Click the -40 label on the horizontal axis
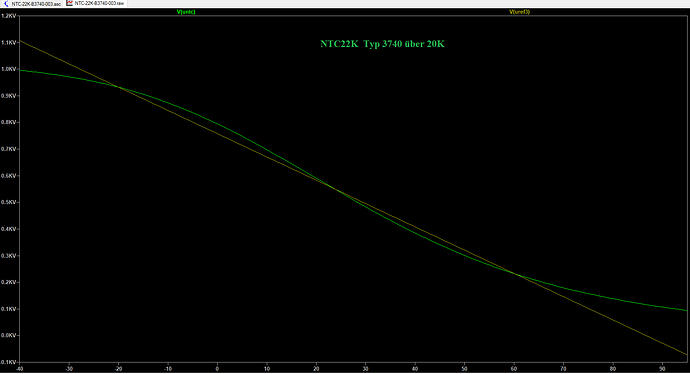The height and width of the screenshot is (374, 690). [x=19, y=369]
